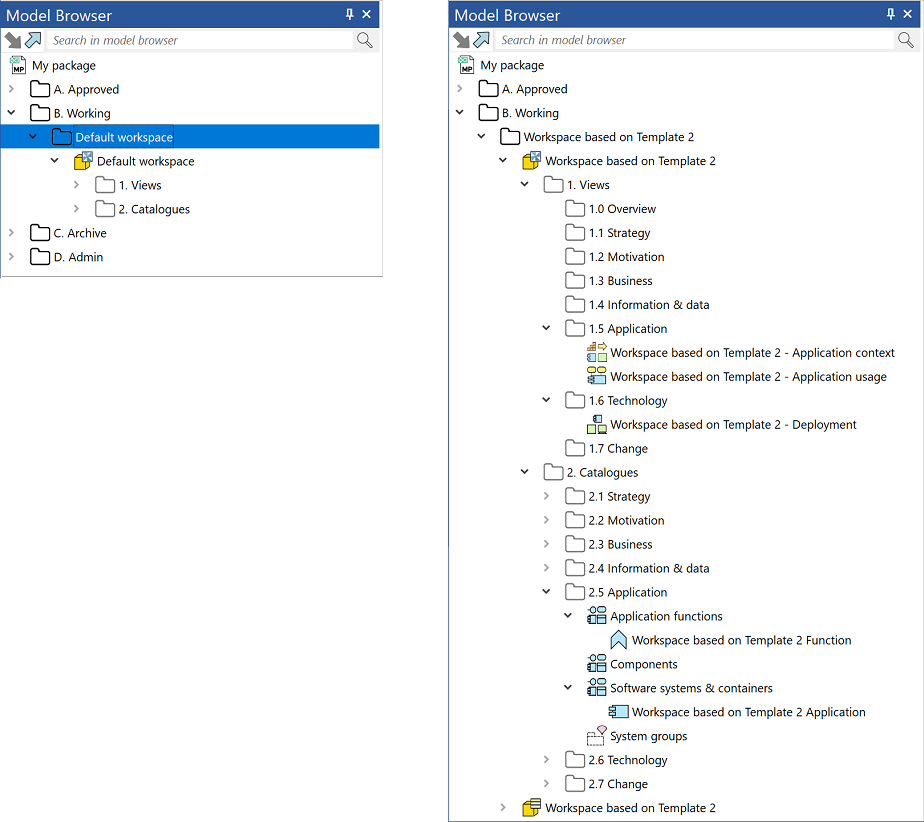Click the Application functions group icon

[595, 615]
